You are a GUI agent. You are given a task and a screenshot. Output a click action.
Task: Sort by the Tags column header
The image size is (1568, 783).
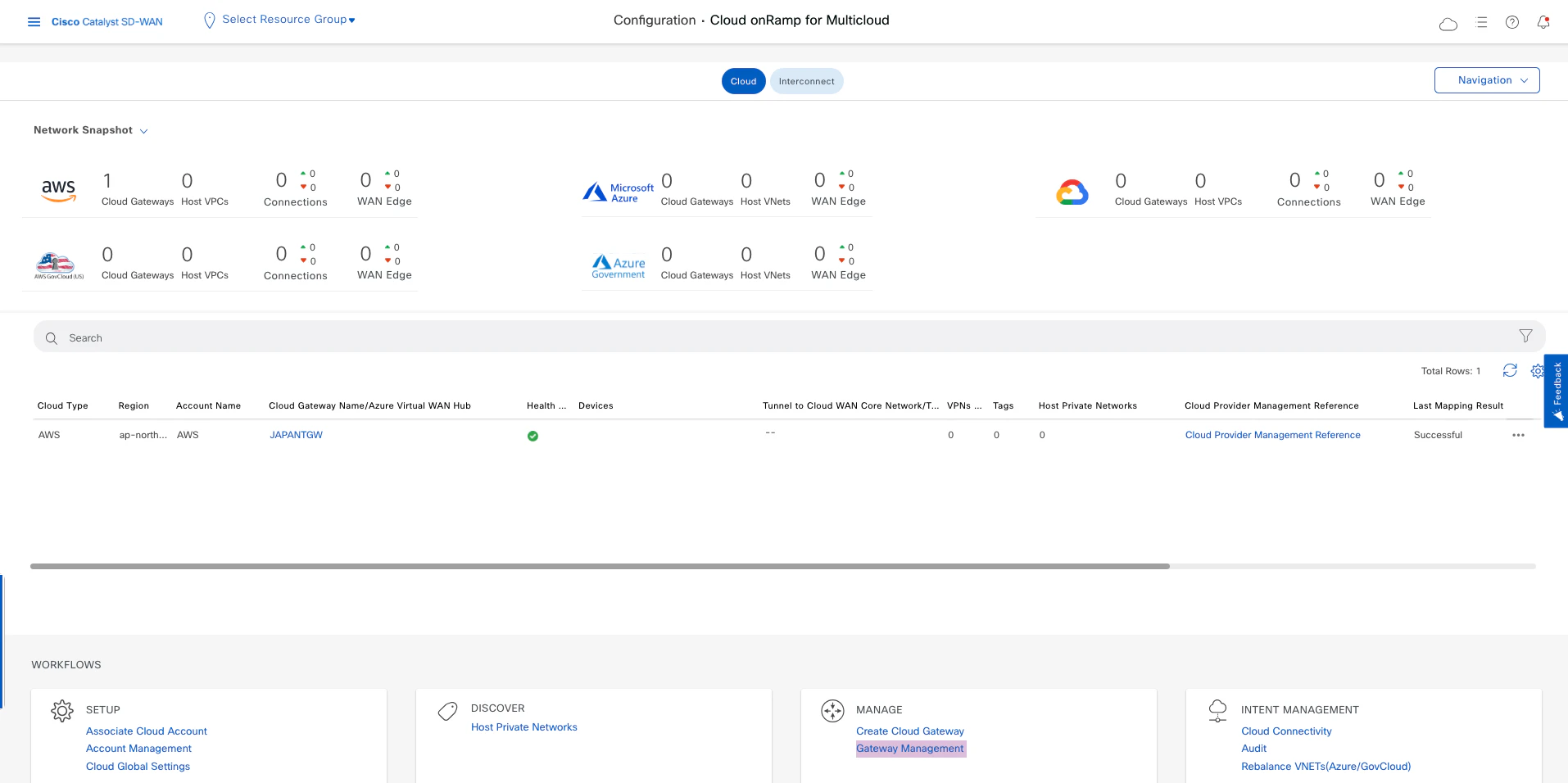click(x=1003, y=405)
